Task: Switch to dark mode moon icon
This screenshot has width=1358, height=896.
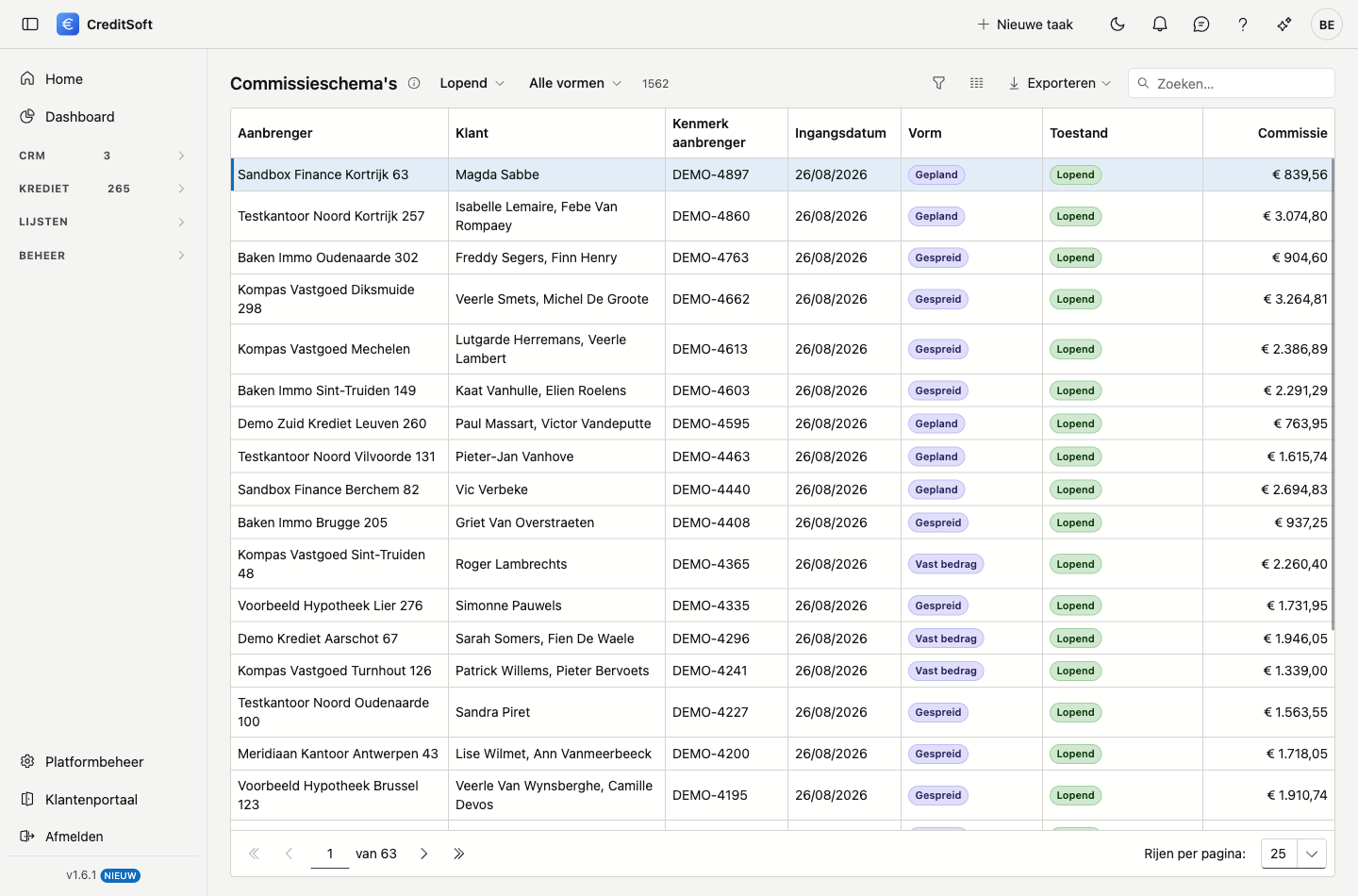Action: click(1118, 25)
